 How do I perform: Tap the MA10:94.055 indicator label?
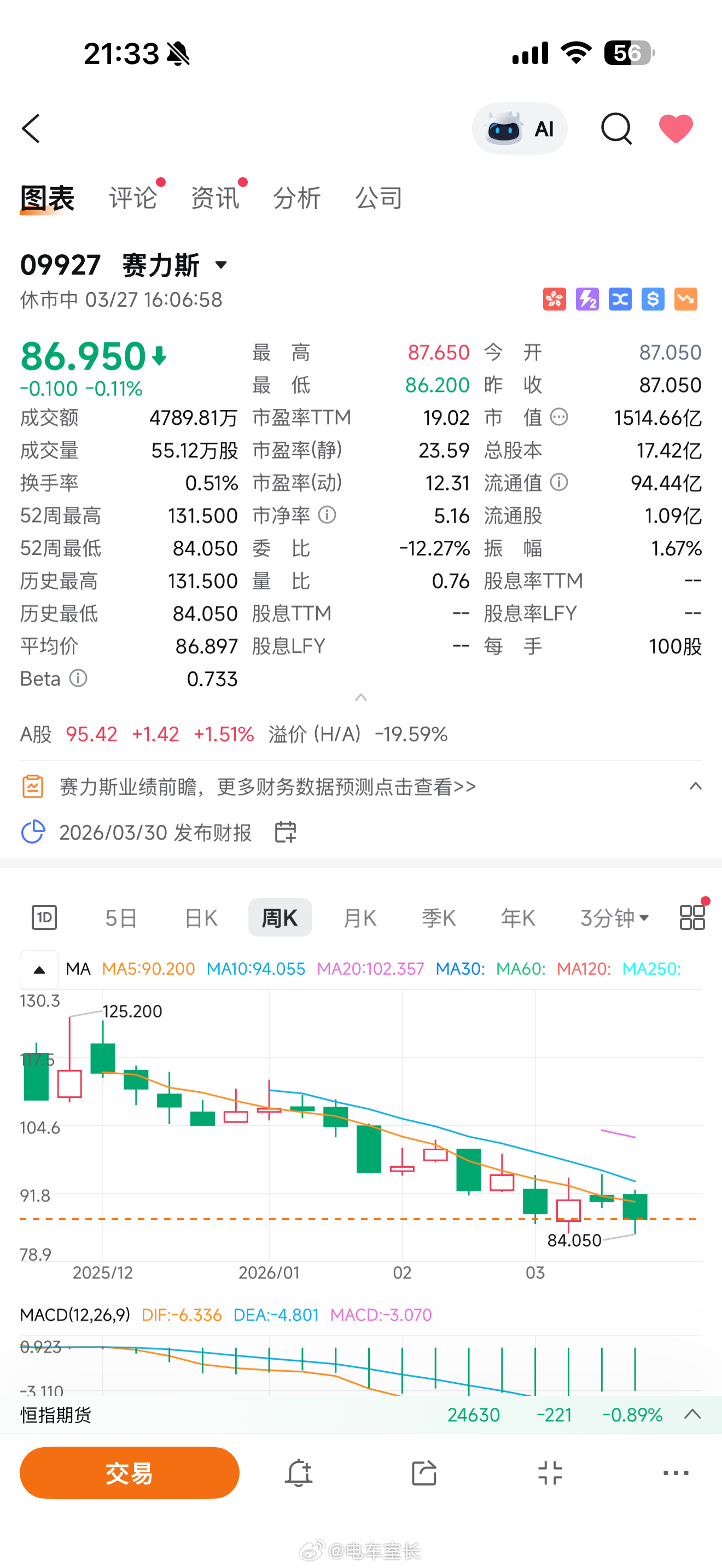257,969
